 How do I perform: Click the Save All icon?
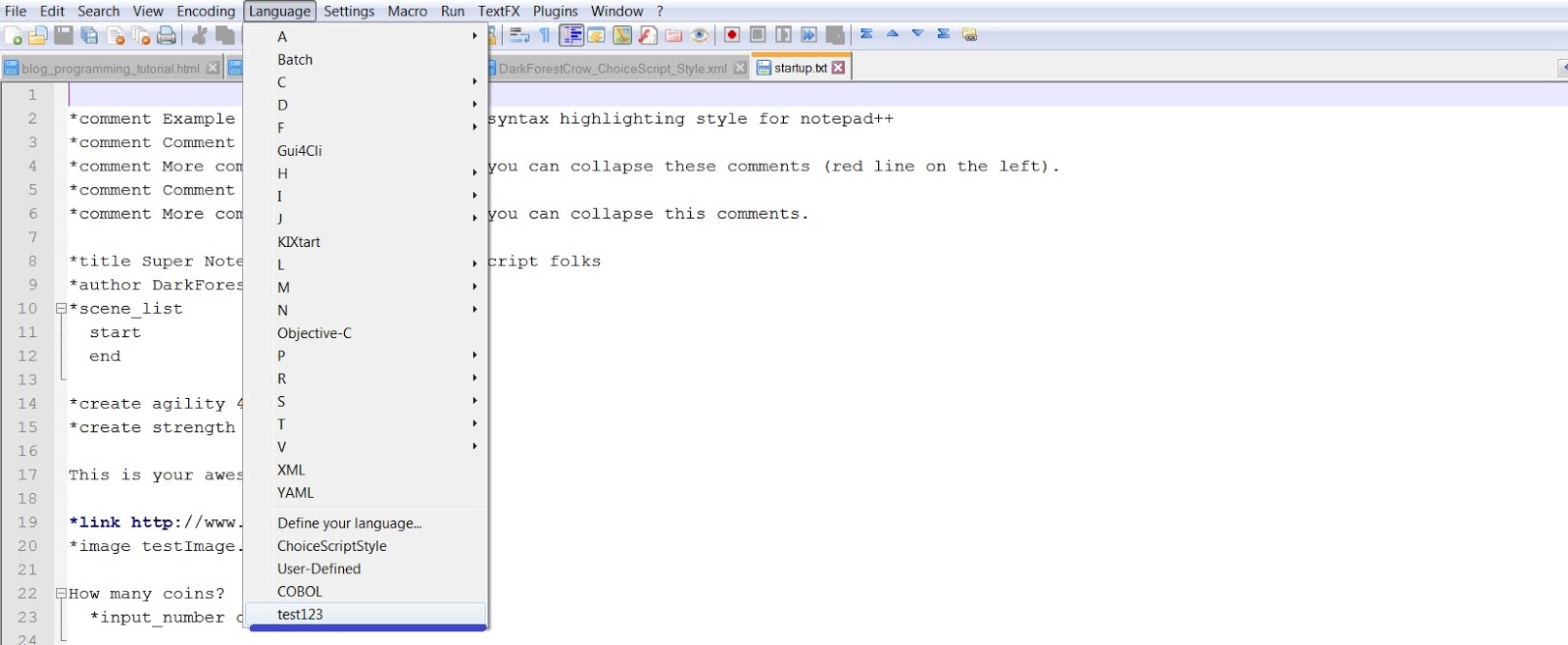pyautogui.click(x=89, y=35)
